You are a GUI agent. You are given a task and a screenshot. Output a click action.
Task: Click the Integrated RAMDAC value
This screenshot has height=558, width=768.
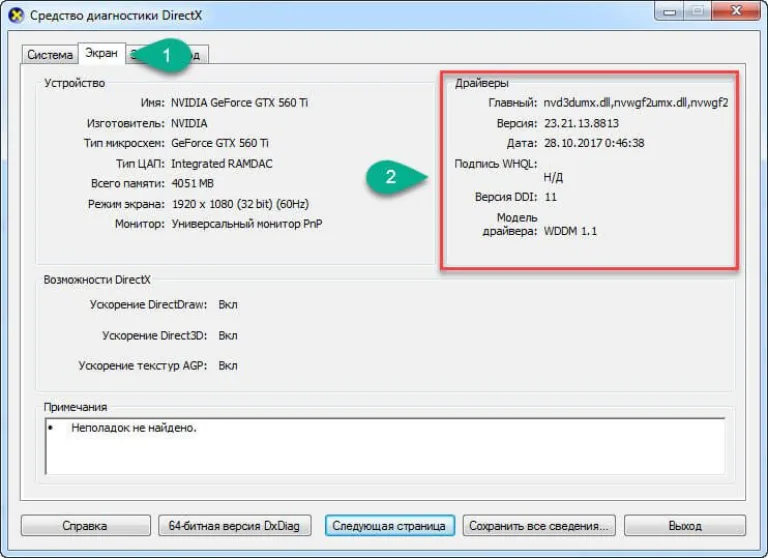(222, 164)
